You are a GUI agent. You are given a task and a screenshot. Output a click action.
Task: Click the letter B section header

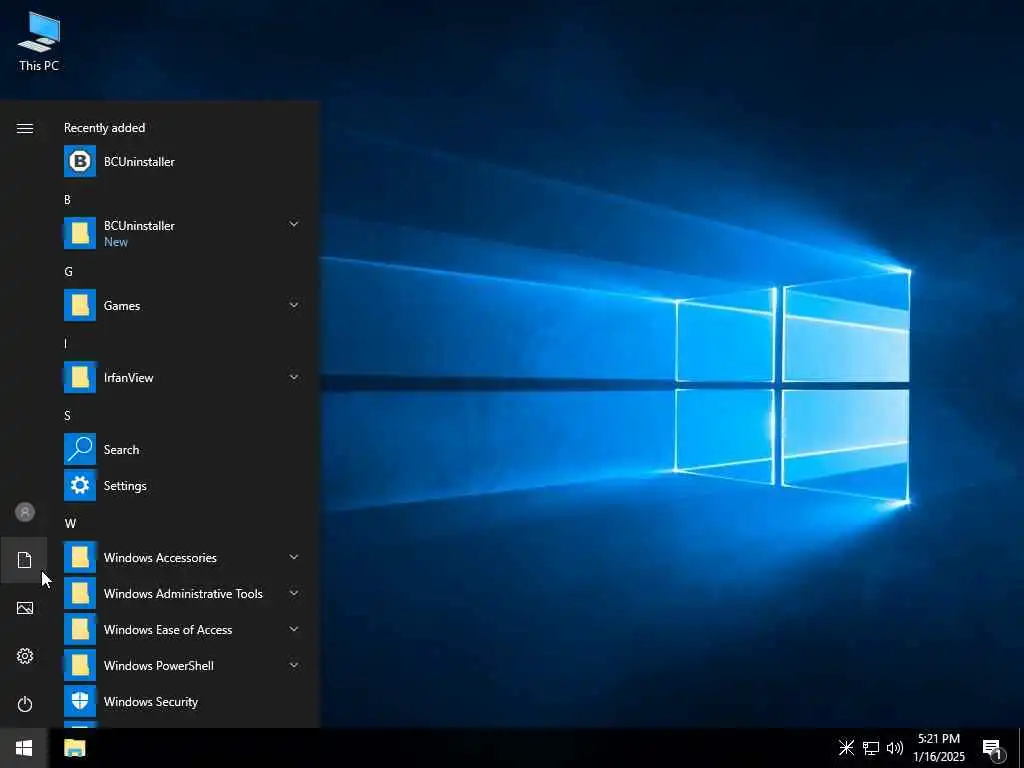[67, 200]
